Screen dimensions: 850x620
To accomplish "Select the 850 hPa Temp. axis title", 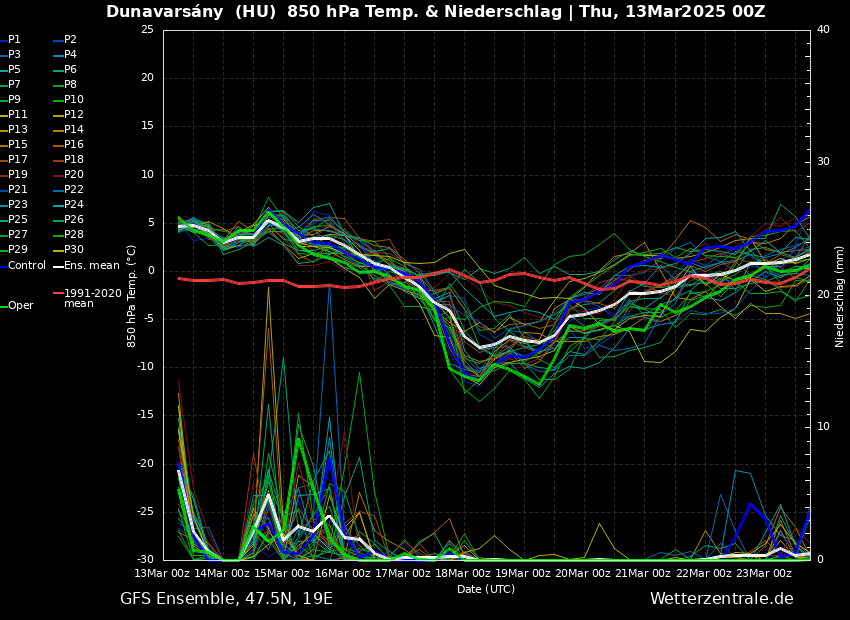I will [132, 295].
